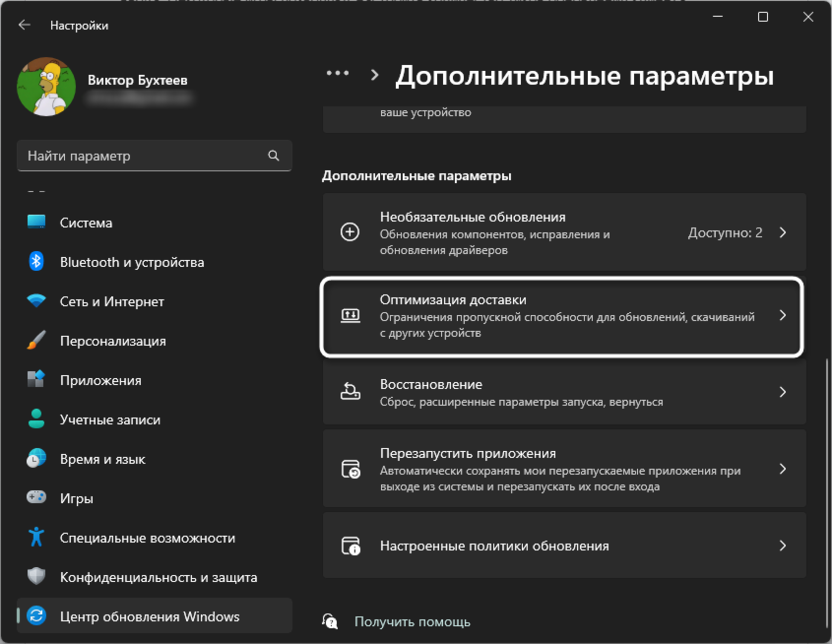
Task: Click the back arrow in Settings header
Action: tap(24, 25)
